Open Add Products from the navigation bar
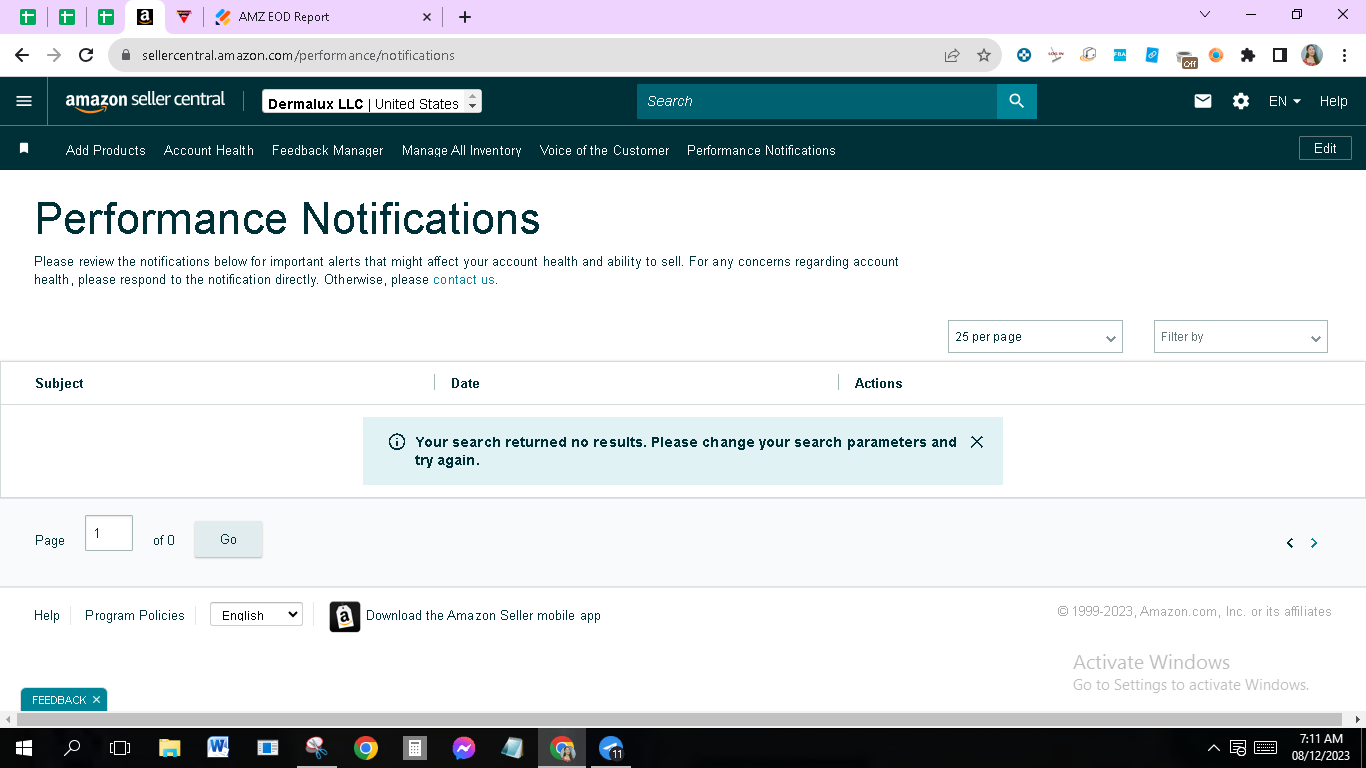 (106, 150)
